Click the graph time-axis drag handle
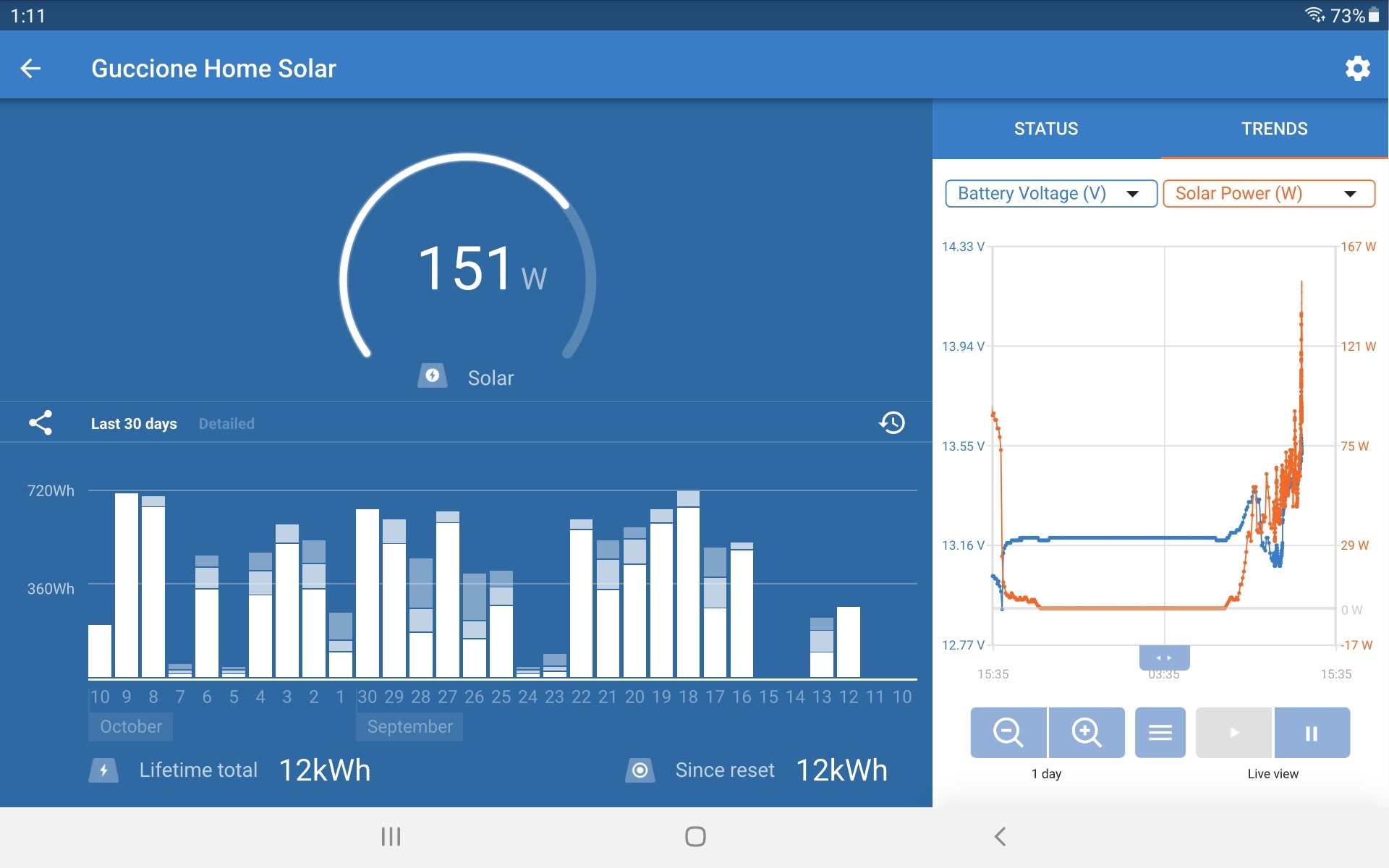 point(1164,658)
